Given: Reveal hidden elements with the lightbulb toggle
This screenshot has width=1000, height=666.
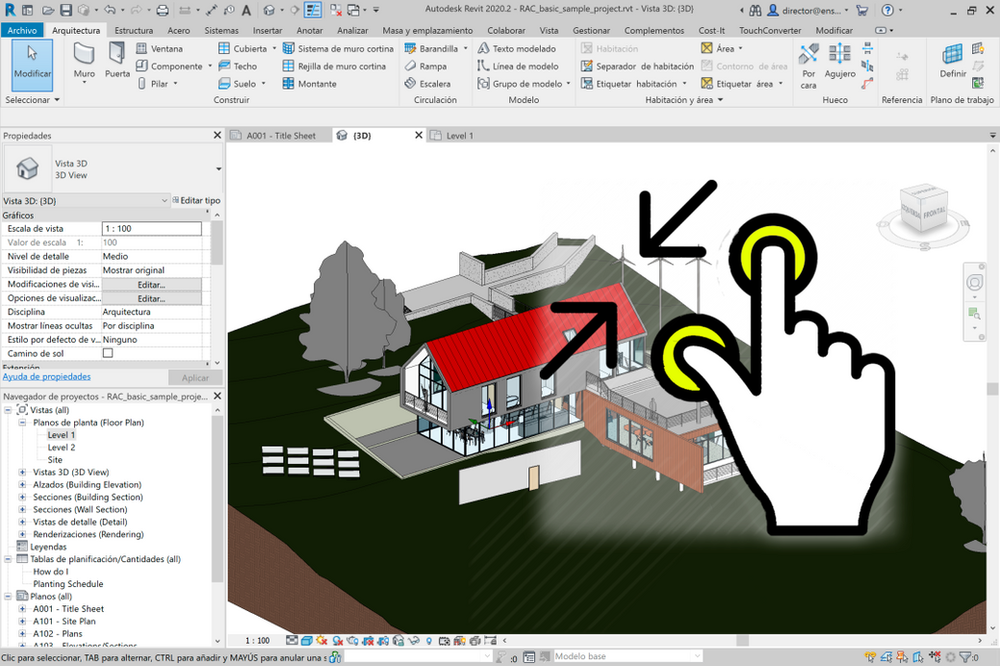Looking at the screenshot, I should 428,640.
